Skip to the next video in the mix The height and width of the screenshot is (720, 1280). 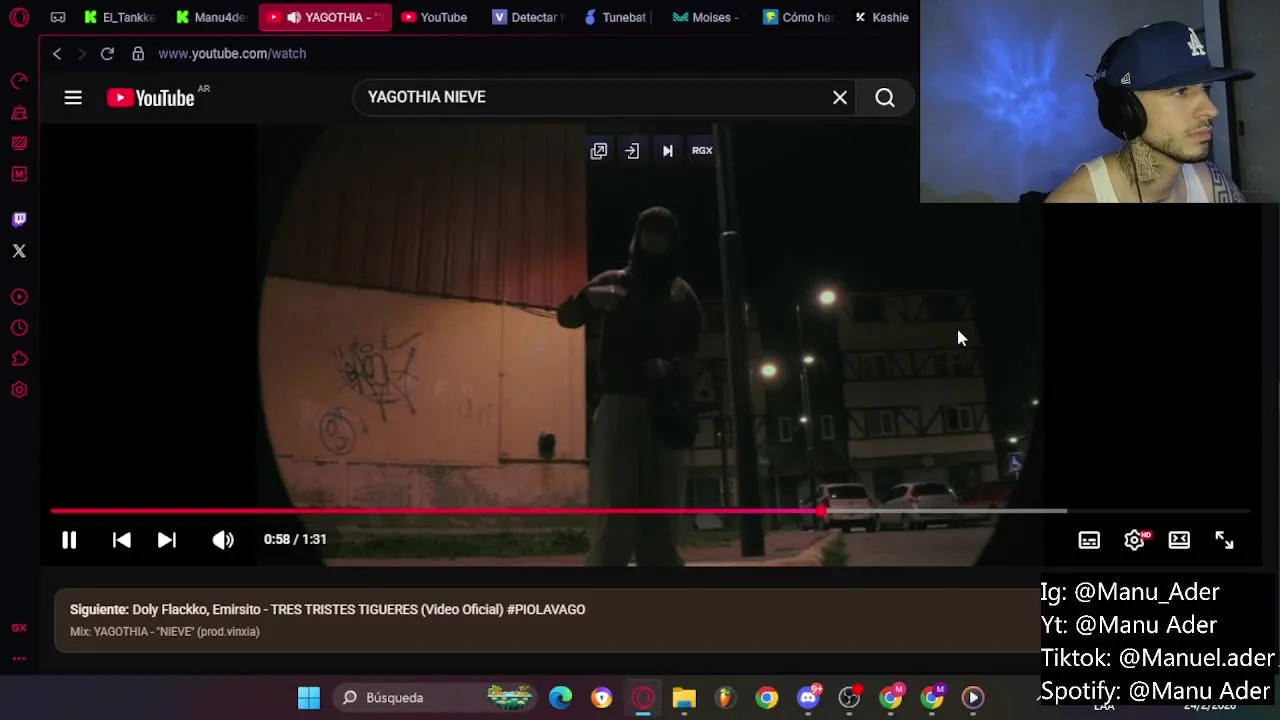167,540
